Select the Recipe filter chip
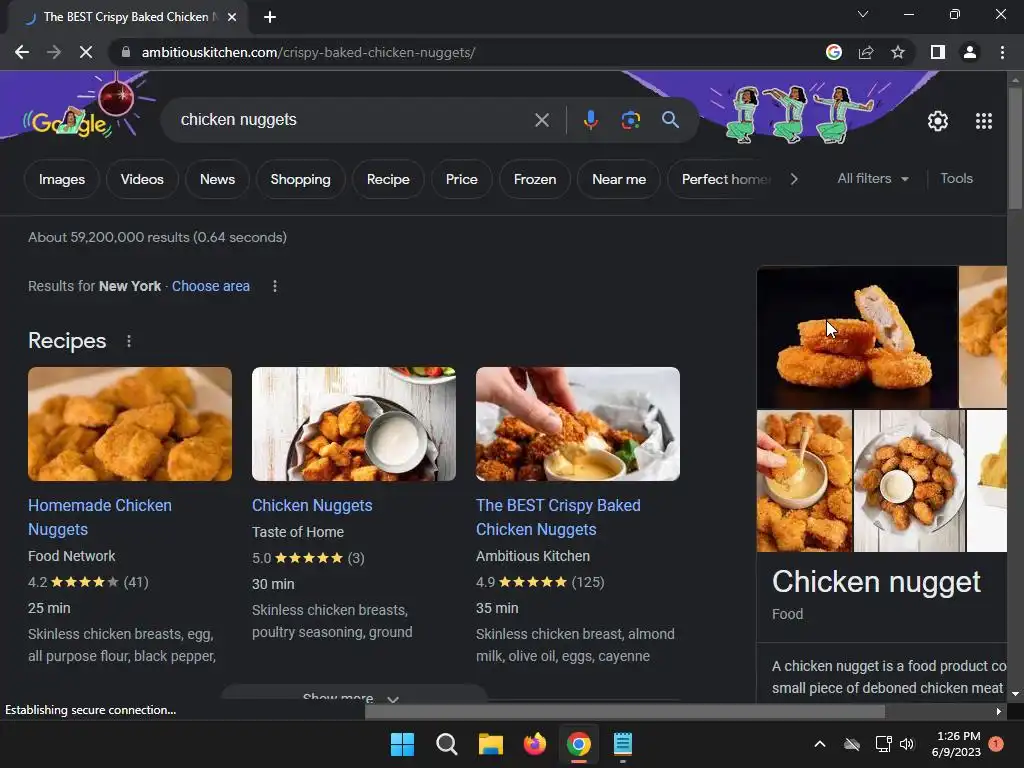 click(388, 179)
